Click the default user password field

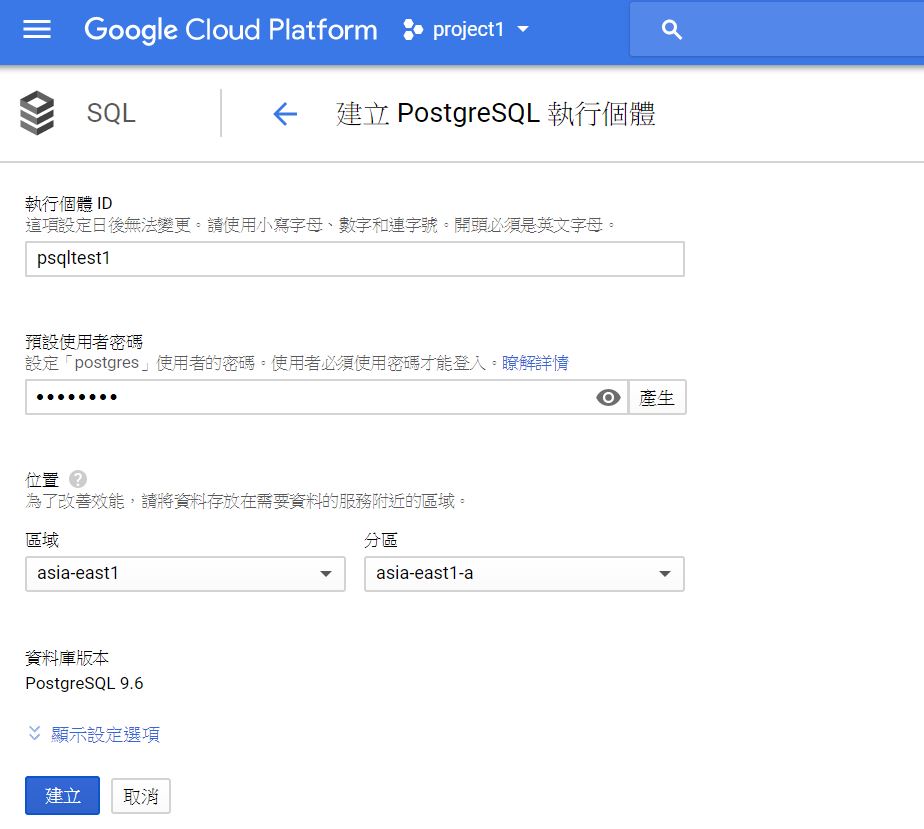point(300,397)
